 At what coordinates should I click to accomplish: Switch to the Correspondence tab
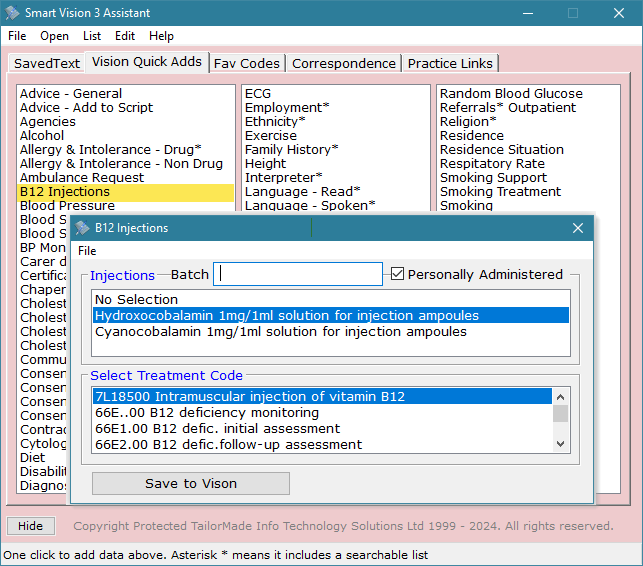click(x=344, y=64)
